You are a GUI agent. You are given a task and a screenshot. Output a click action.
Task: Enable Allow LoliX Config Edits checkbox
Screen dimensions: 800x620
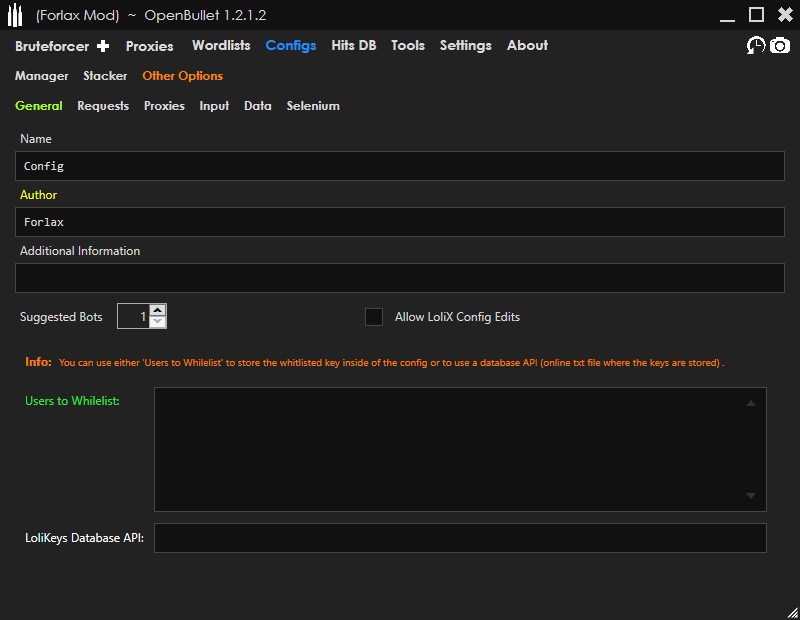pyautogui.click(x=374, y=317)
